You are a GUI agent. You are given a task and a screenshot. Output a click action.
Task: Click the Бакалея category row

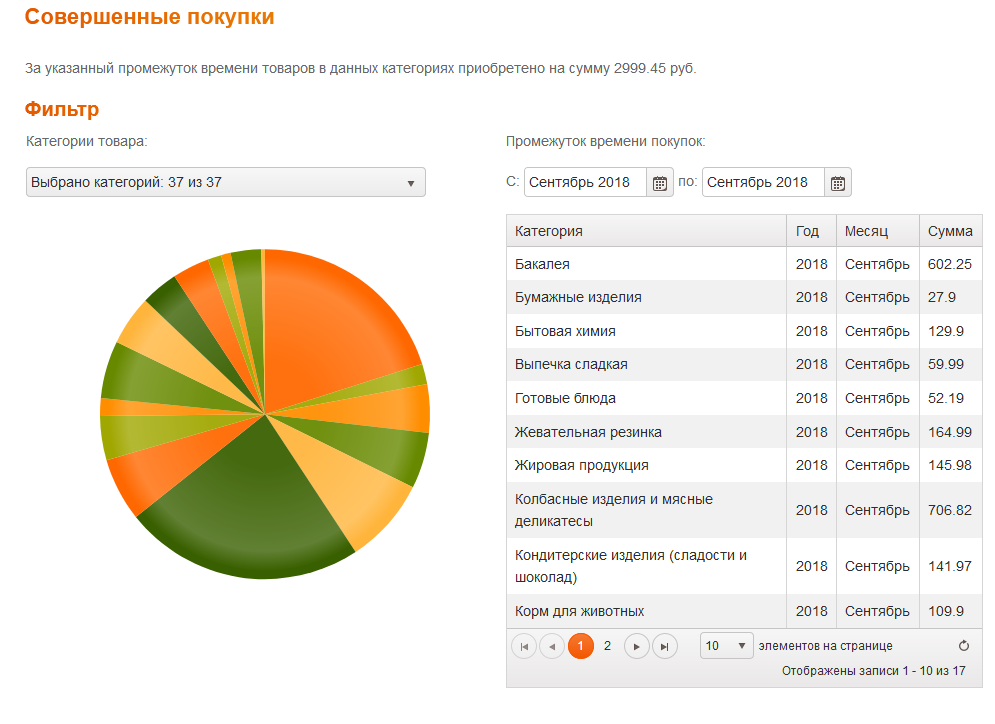[744, 264]
